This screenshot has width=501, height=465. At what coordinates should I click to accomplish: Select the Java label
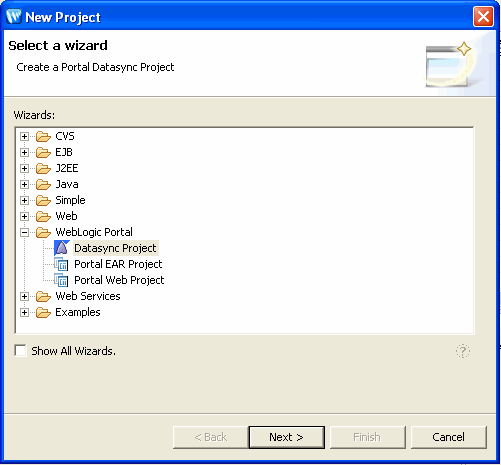tap(67, 184)
